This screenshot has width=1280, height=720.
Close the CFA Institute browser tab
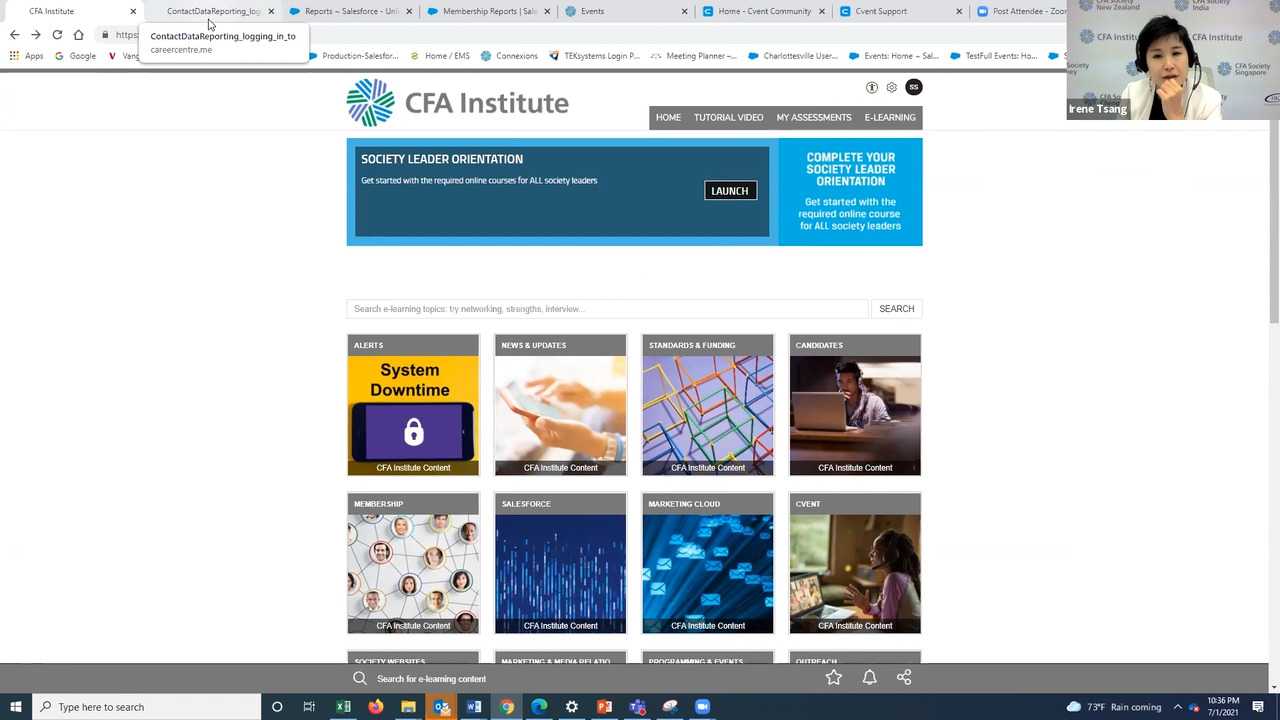[133, 11]
